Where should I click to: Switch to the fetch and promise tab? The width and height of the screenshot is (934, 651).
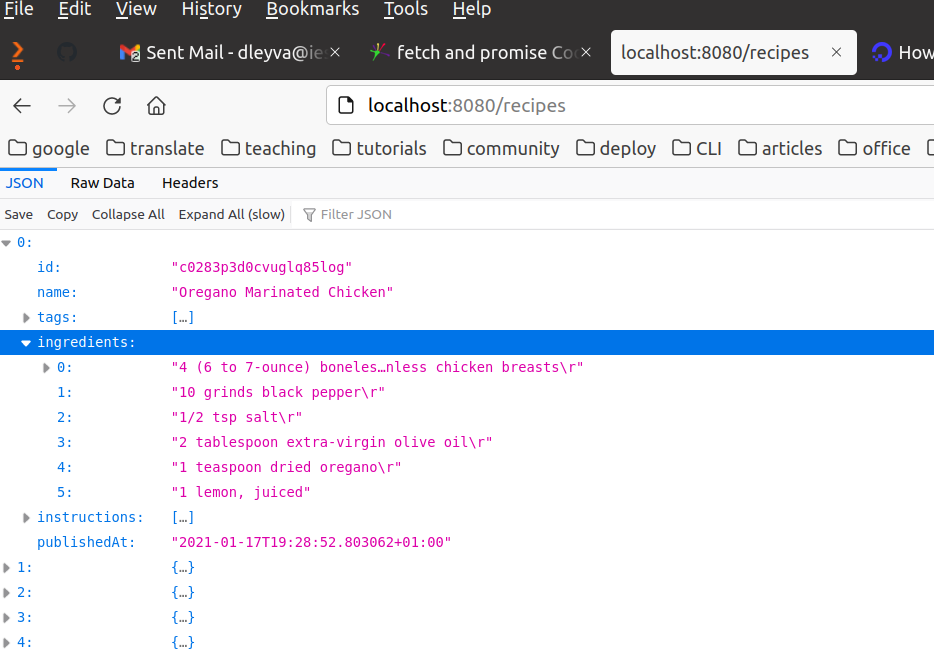(x=480, y=52)
